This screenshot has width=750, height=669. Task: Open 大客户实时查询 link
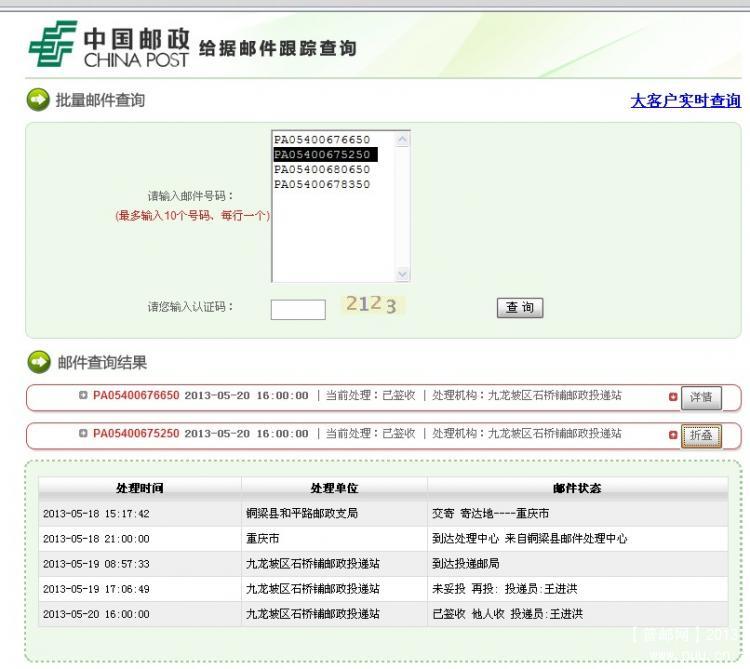coord(685,101)
